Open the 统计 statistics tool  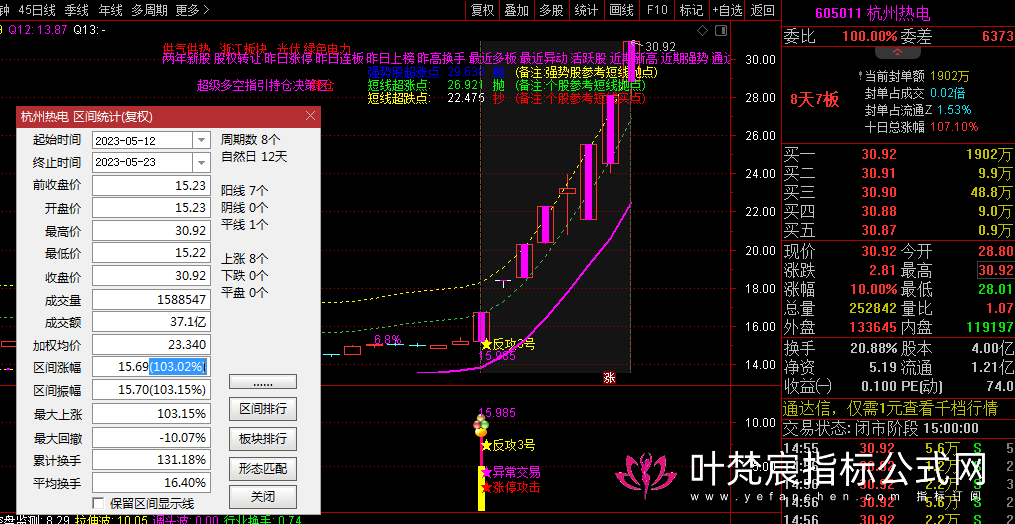[586, 10]
